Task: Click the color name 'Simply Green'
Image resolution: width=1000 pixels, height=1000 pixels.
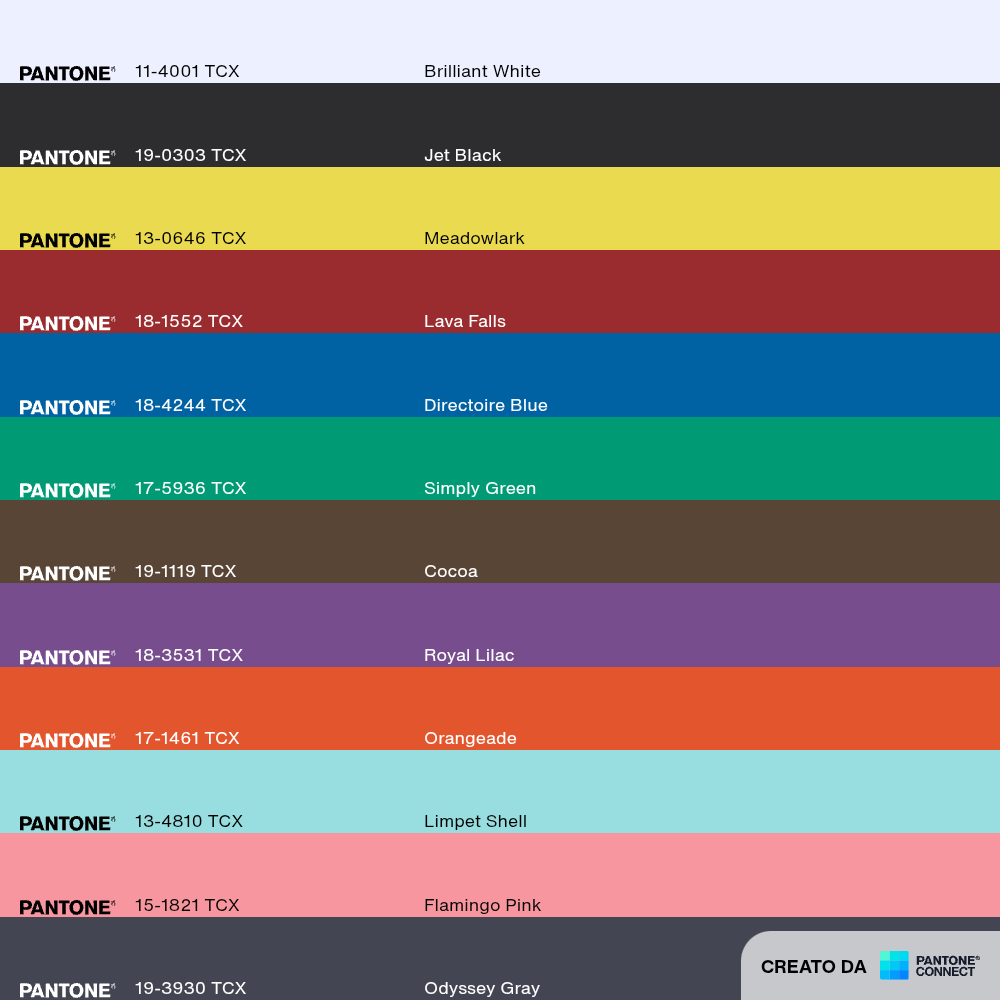Action: [480, 489]
